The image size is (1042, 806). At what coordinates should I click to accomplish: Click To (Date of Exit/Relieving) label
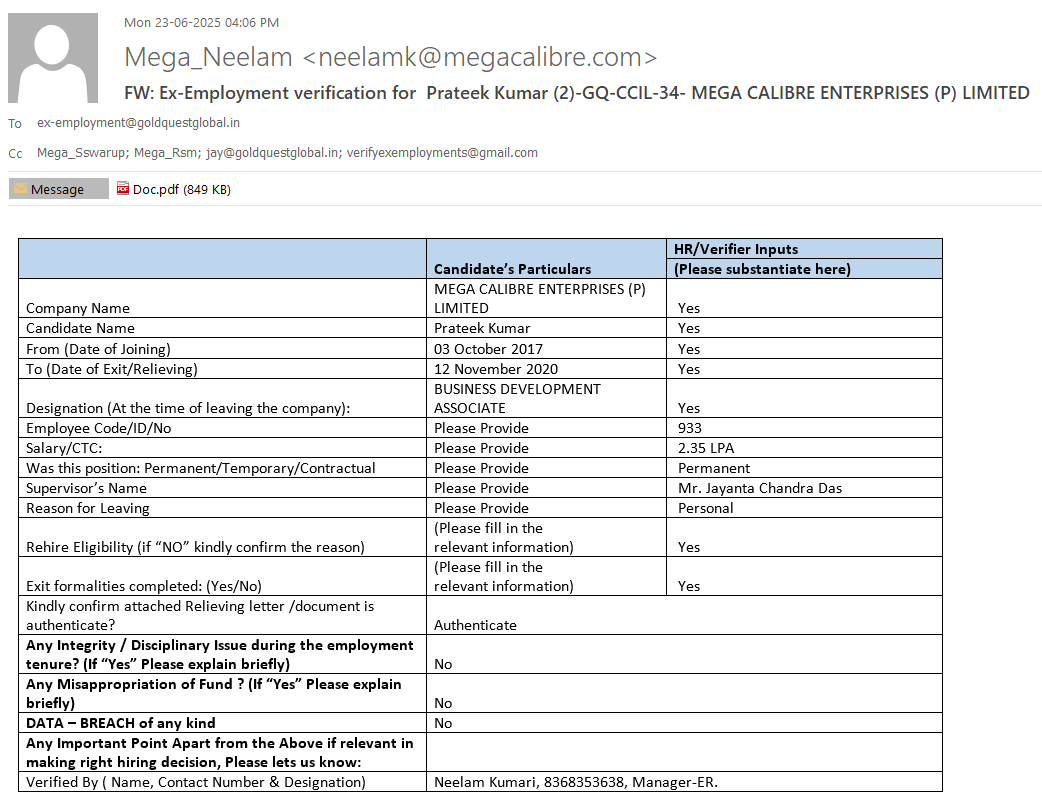tap(112, 369)
